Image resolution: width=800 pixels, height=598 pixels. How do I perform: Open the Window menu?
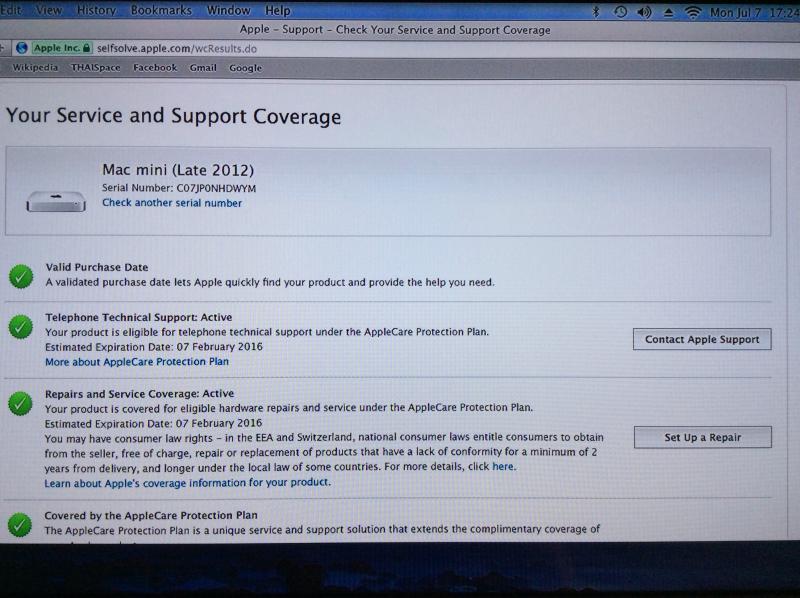228,10
